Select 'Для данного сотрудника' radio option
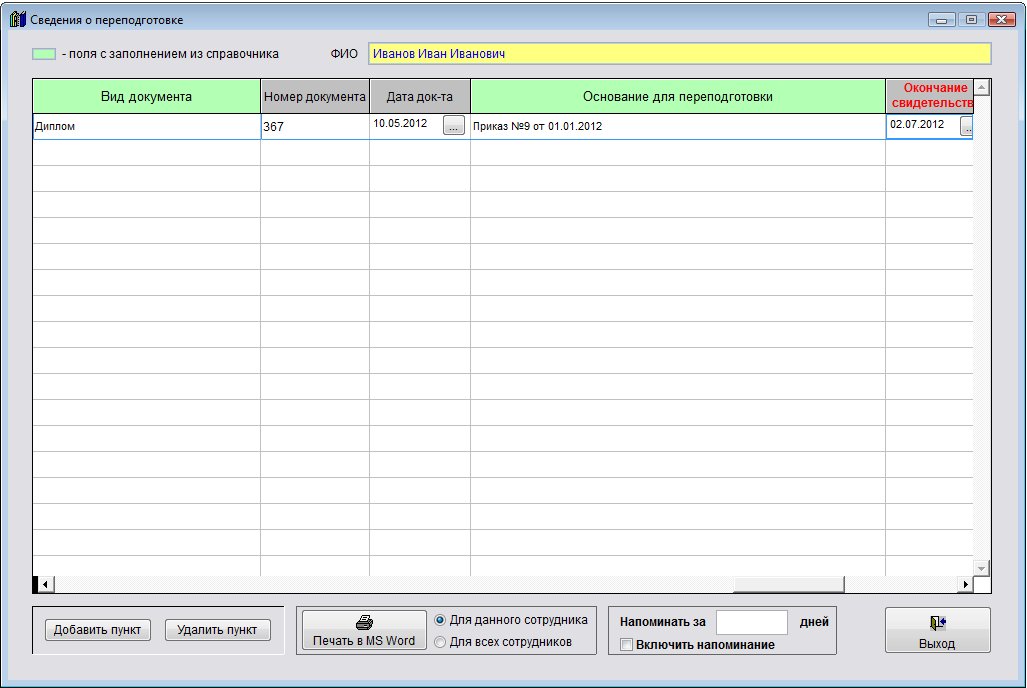Viewport: 1027px width, 688px height. pos(441,620)
